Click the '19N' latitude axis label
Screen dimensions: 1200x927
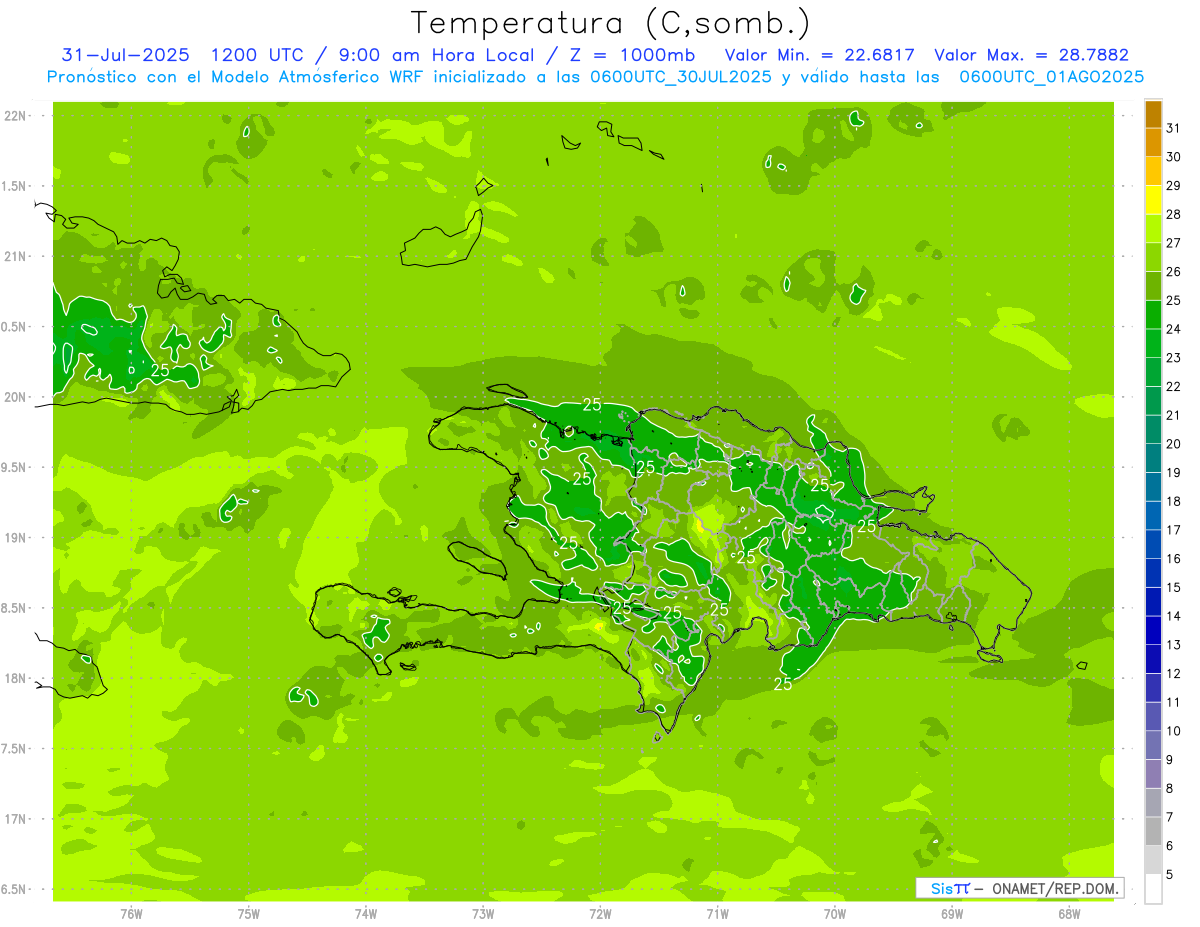tap(15, 538)
